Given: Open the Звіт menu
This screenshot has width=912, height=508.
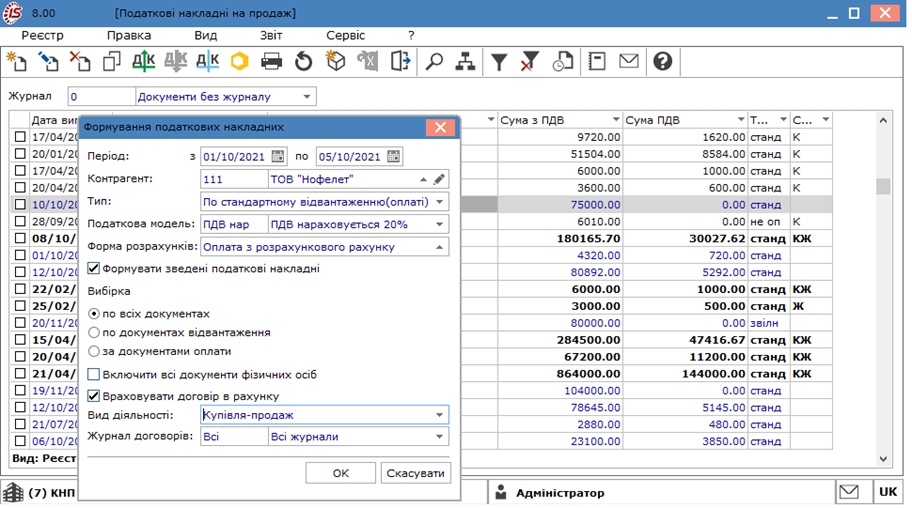Looking at the screenshot, I should tap(271, 35).
